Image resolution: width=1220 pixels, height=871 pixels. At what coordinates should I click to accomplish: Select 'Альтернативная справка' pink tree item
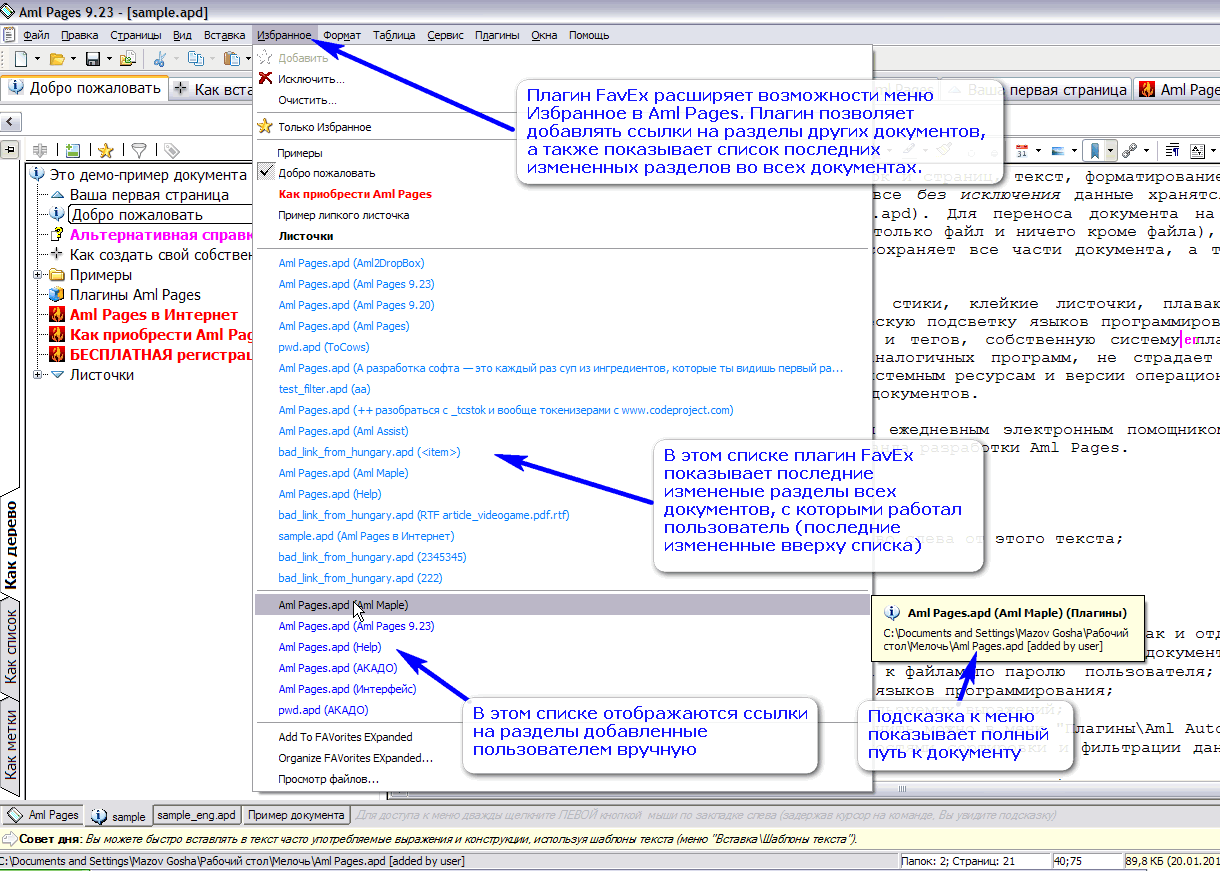(160, 235)
